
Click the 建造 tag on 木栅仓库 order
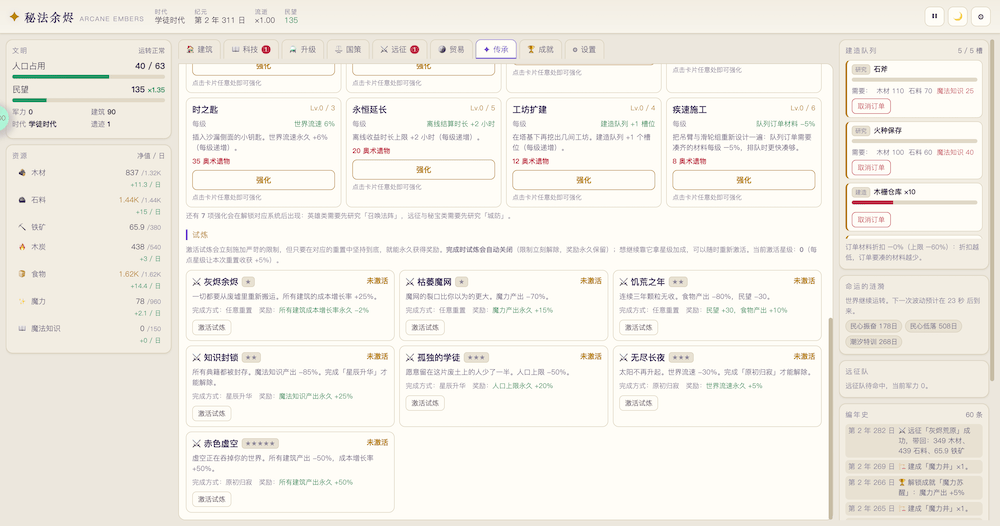pyautogui.click(x=861, y=192)
